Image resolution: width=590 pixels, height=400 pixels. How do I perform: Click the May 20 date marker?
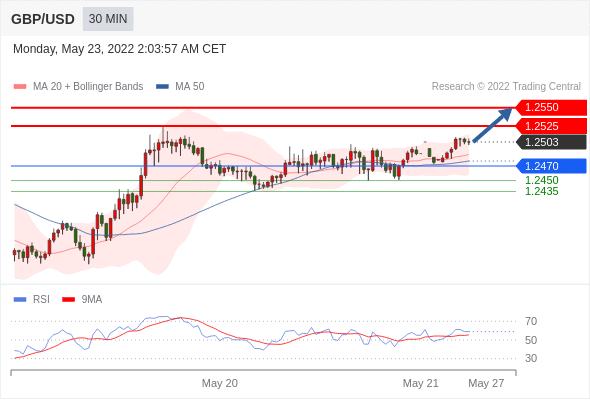click(x=220, y=383)
